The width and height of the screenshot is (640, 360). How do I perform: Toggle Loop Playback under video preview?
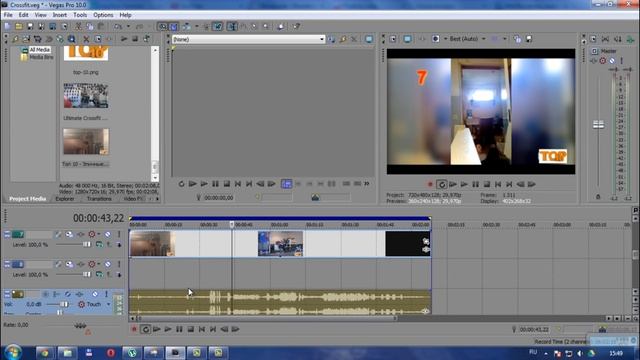point(441,184)
